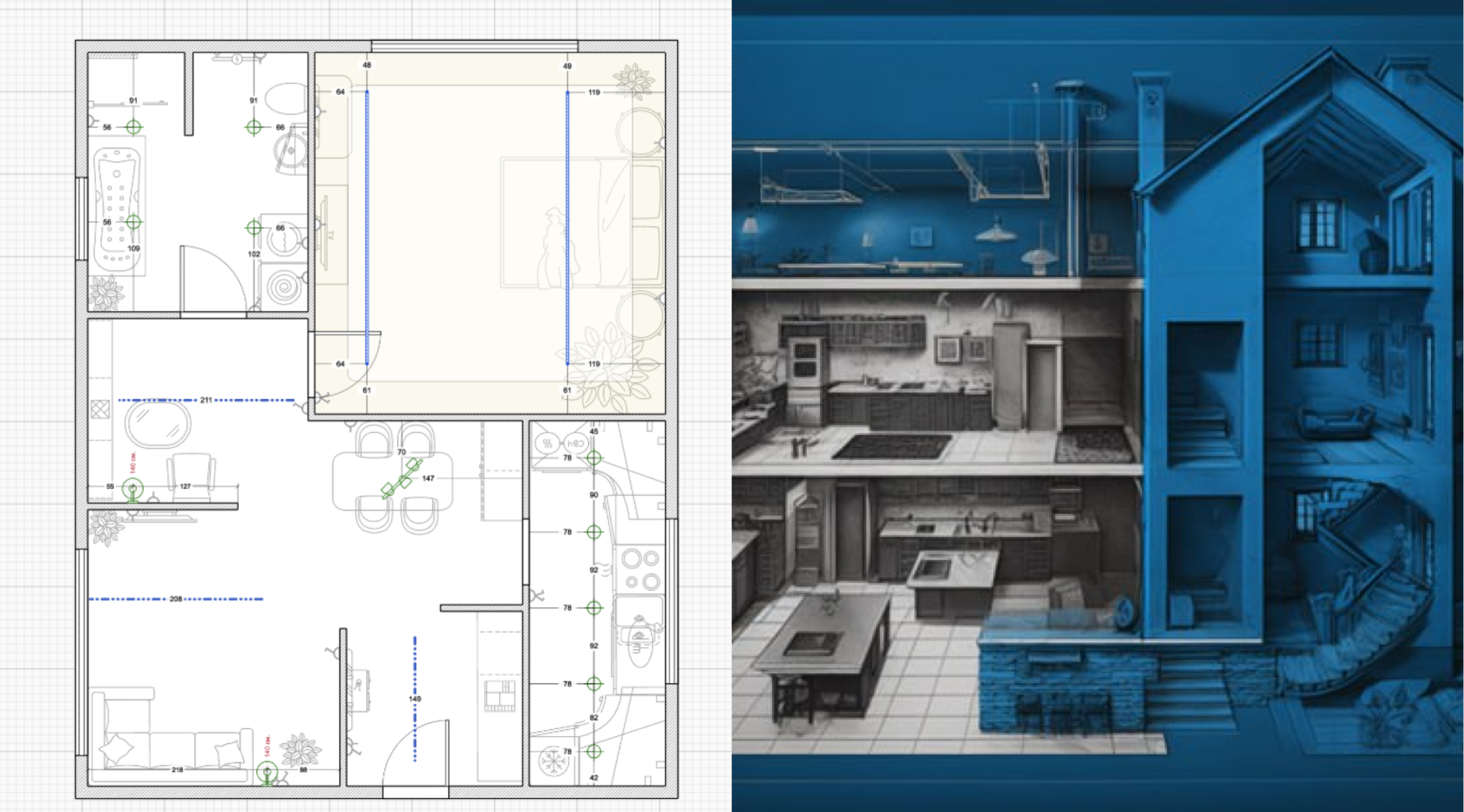The height and width of the screenshot is (812, 1464).
Task: Click the dimension value 102 in the bathroom
Action: point(254,254)
